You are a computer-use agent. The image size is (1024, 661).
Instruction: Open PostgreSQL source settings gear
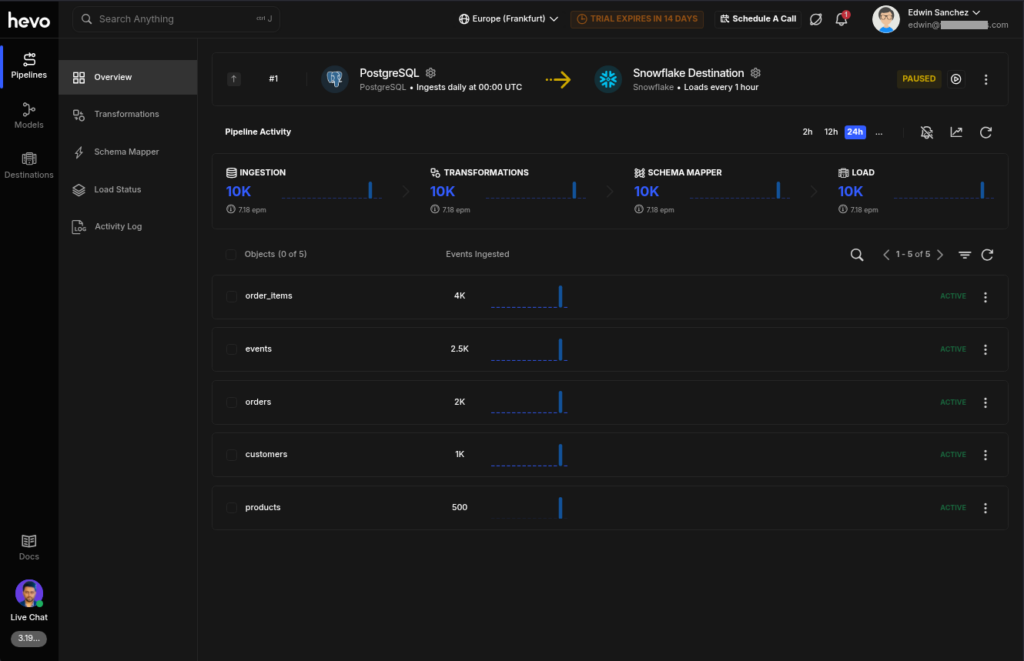(x=430, y=73)
